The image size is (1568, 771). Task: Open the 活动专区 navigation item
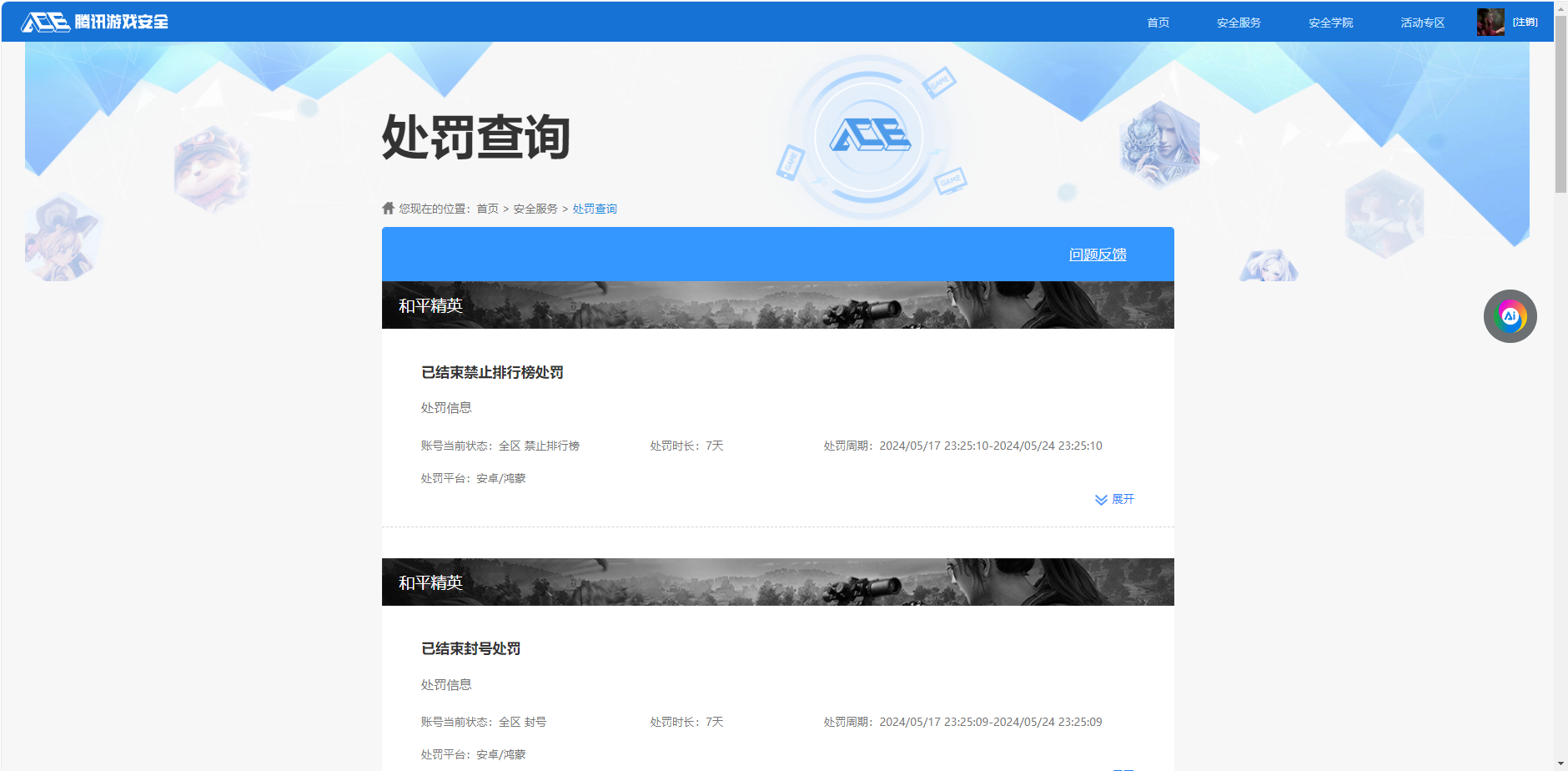(1421, 23)
